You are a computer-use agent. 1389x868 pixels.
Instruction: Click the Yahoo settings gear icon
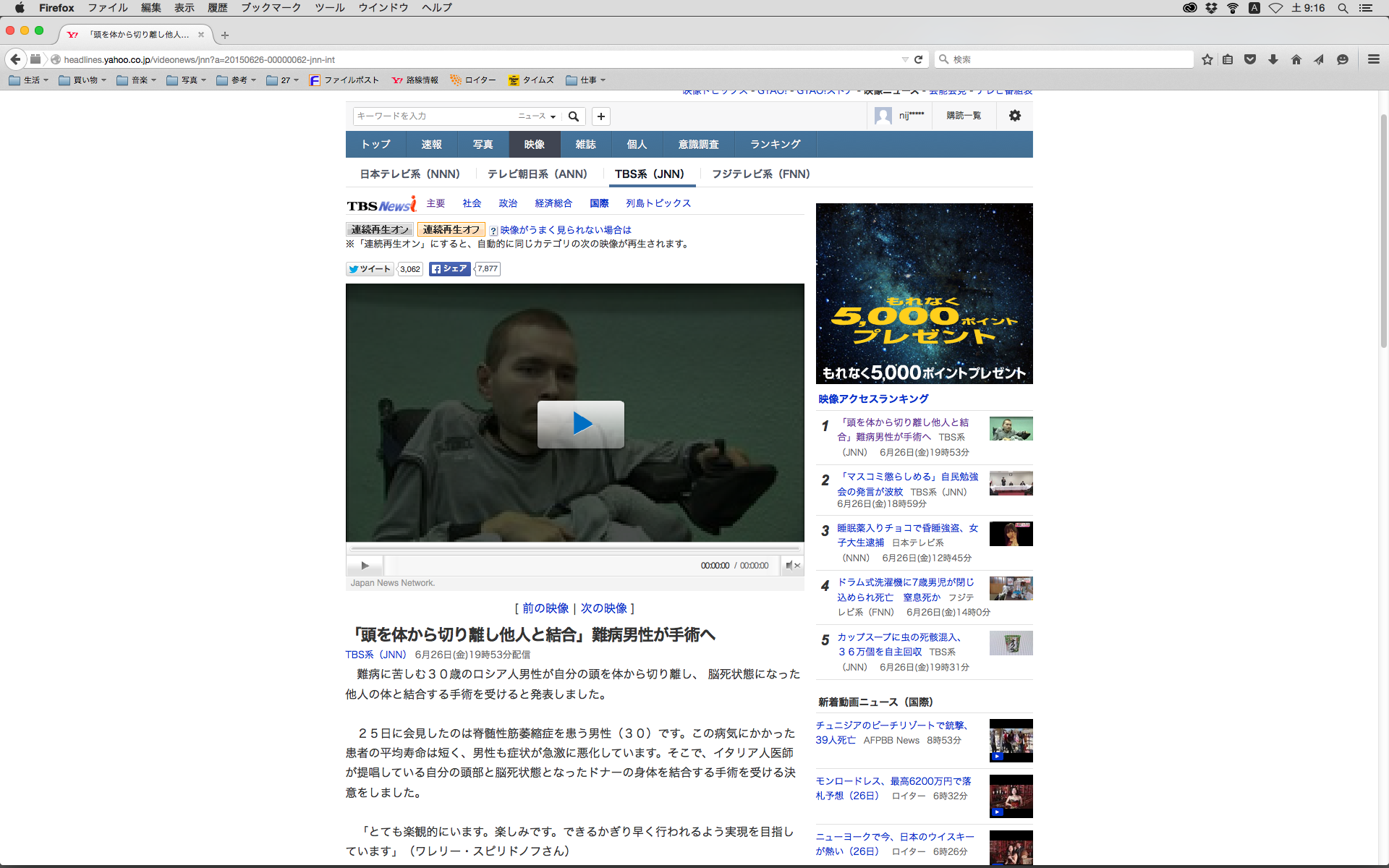tap(1014, 116)
